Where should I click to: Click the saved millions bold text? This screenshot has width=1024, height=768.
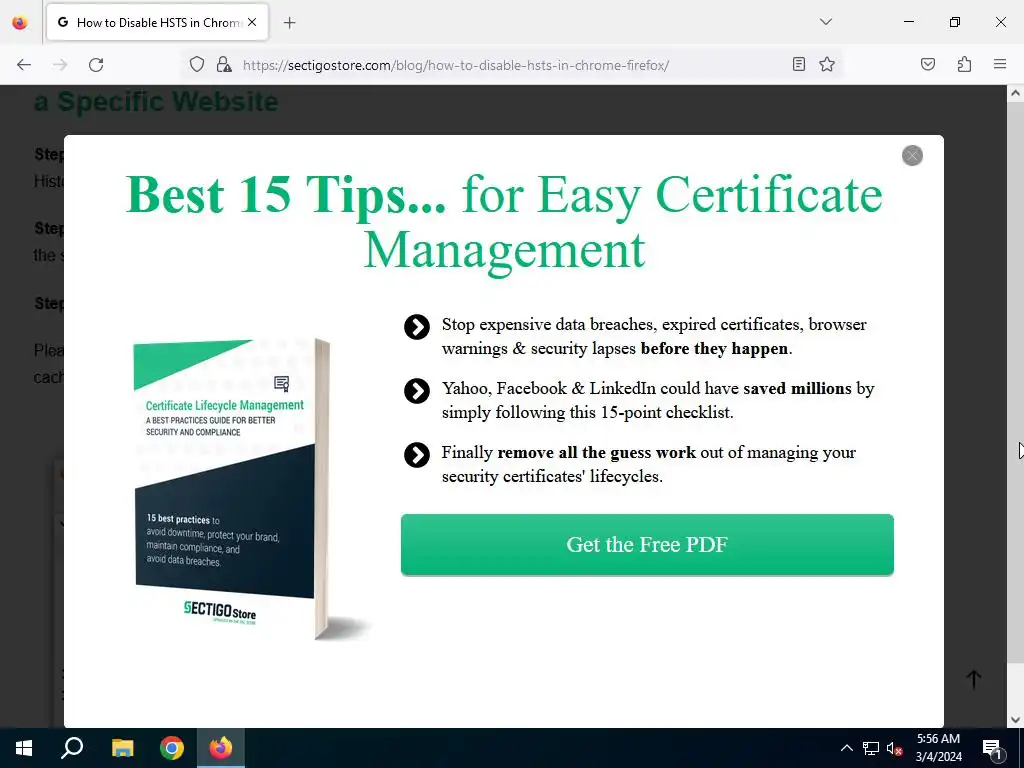(x=797, y=389)
